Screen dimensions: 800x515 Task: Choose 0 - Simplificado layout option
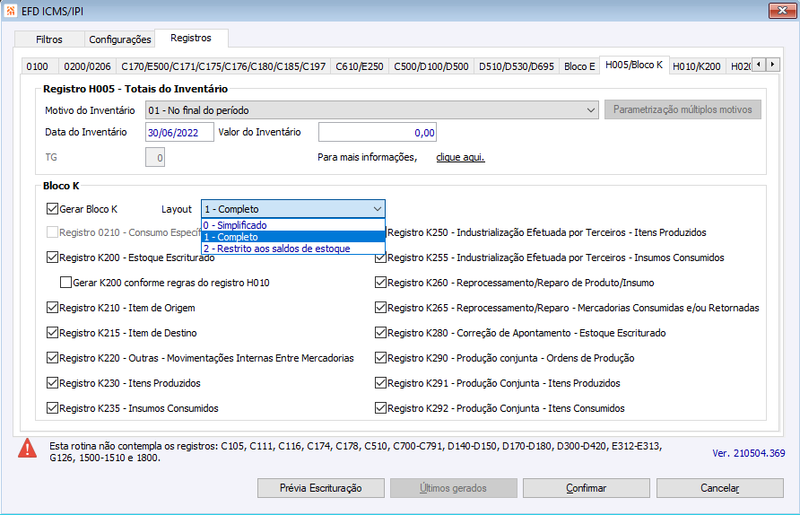coord(293,225)
